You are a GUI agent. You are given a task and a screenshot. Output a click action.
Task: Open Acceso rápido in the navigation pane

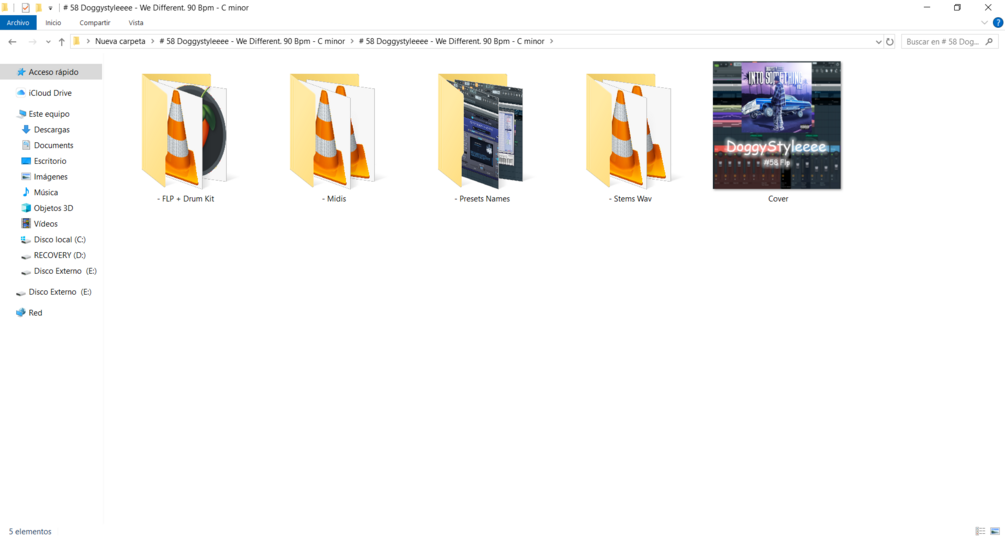[x=51, y=72]
